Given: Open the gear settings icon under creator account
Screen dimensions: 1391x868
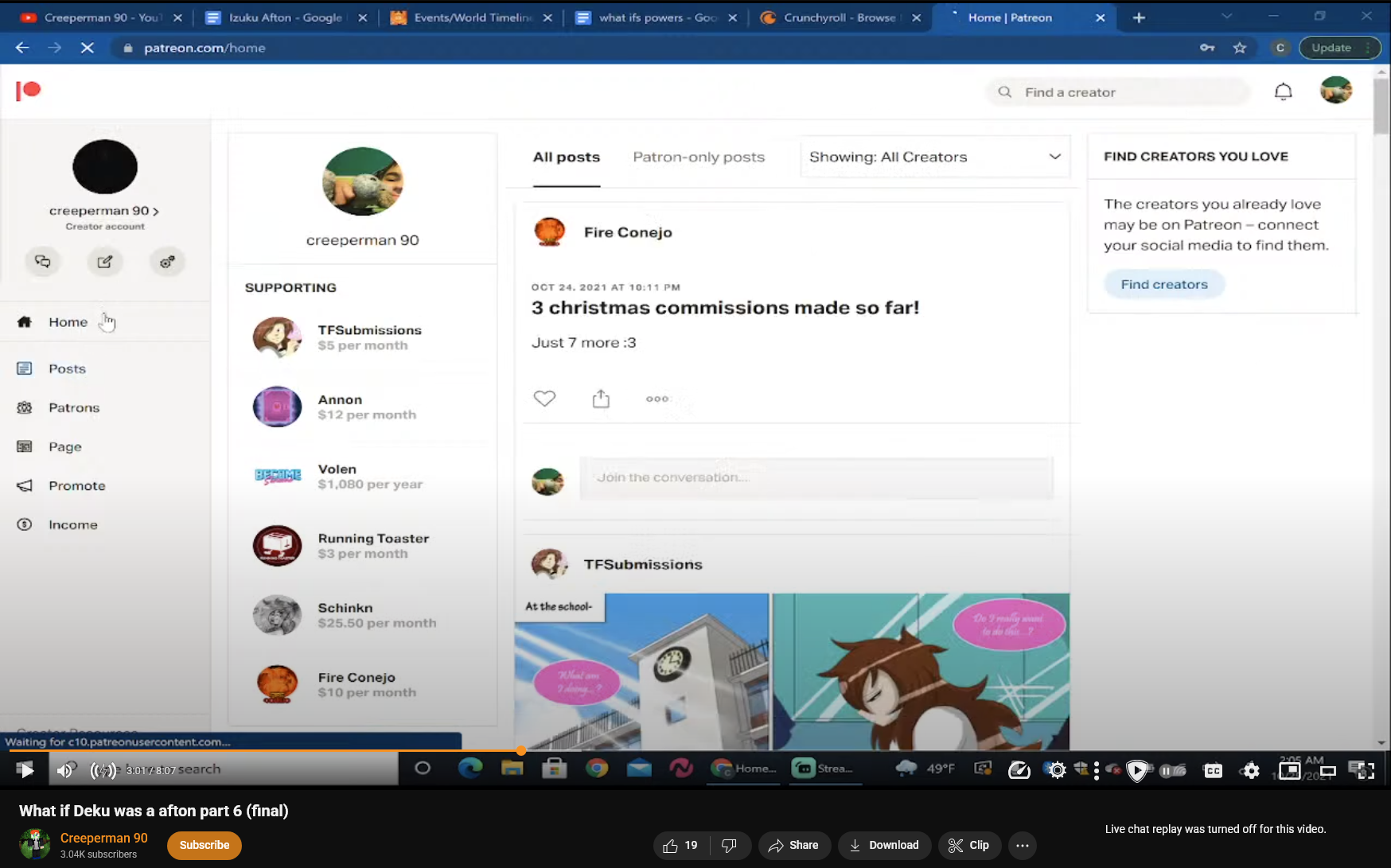Looking at the screenshot, I should [x=167, y=262].
